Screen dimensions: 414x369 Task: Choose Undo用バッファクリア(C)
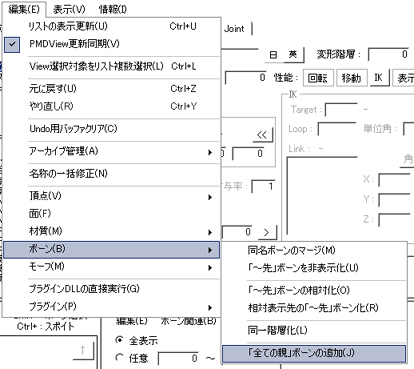click(112, 129)
